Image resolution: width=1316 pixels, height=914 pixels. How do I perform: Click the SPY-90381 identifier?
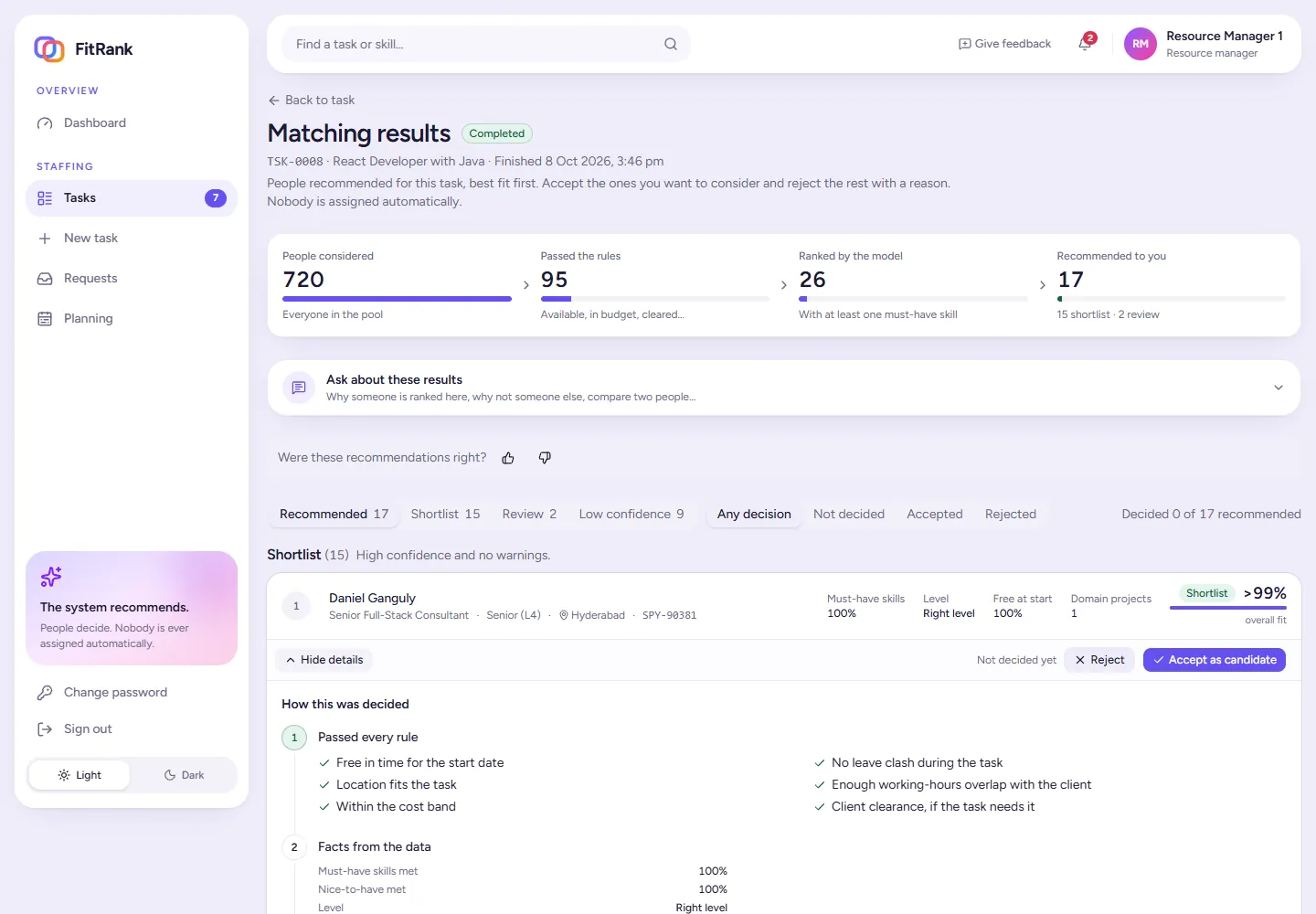point(670,616)
